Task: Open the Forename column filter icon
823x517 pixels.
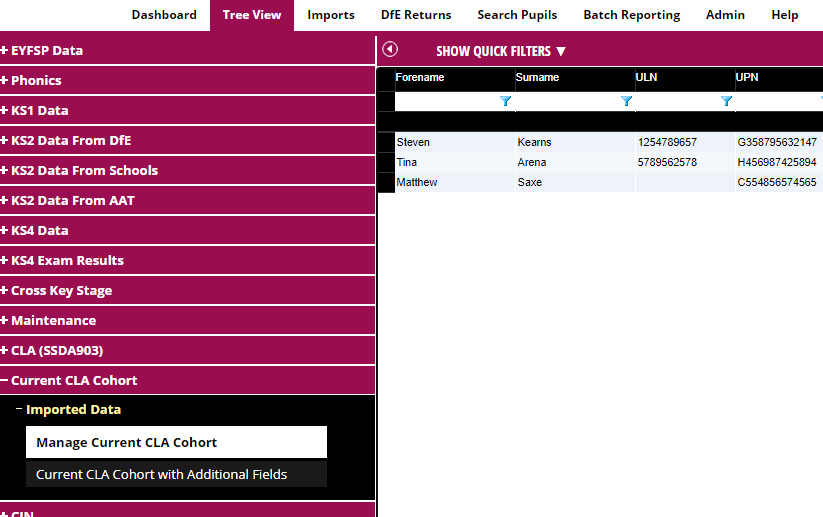Action: click(x=505, y=101)
